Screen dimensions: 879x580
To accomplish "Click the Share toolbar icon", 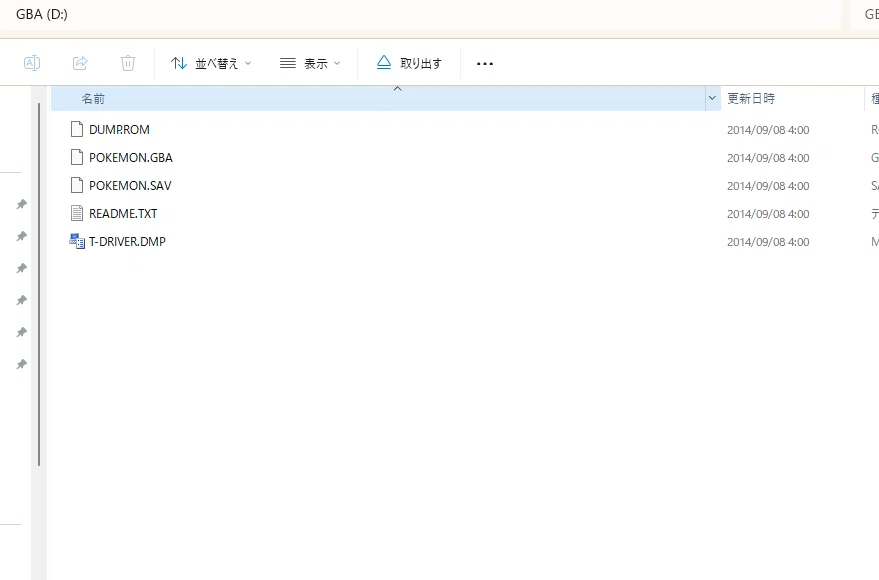I will point(80,63).
